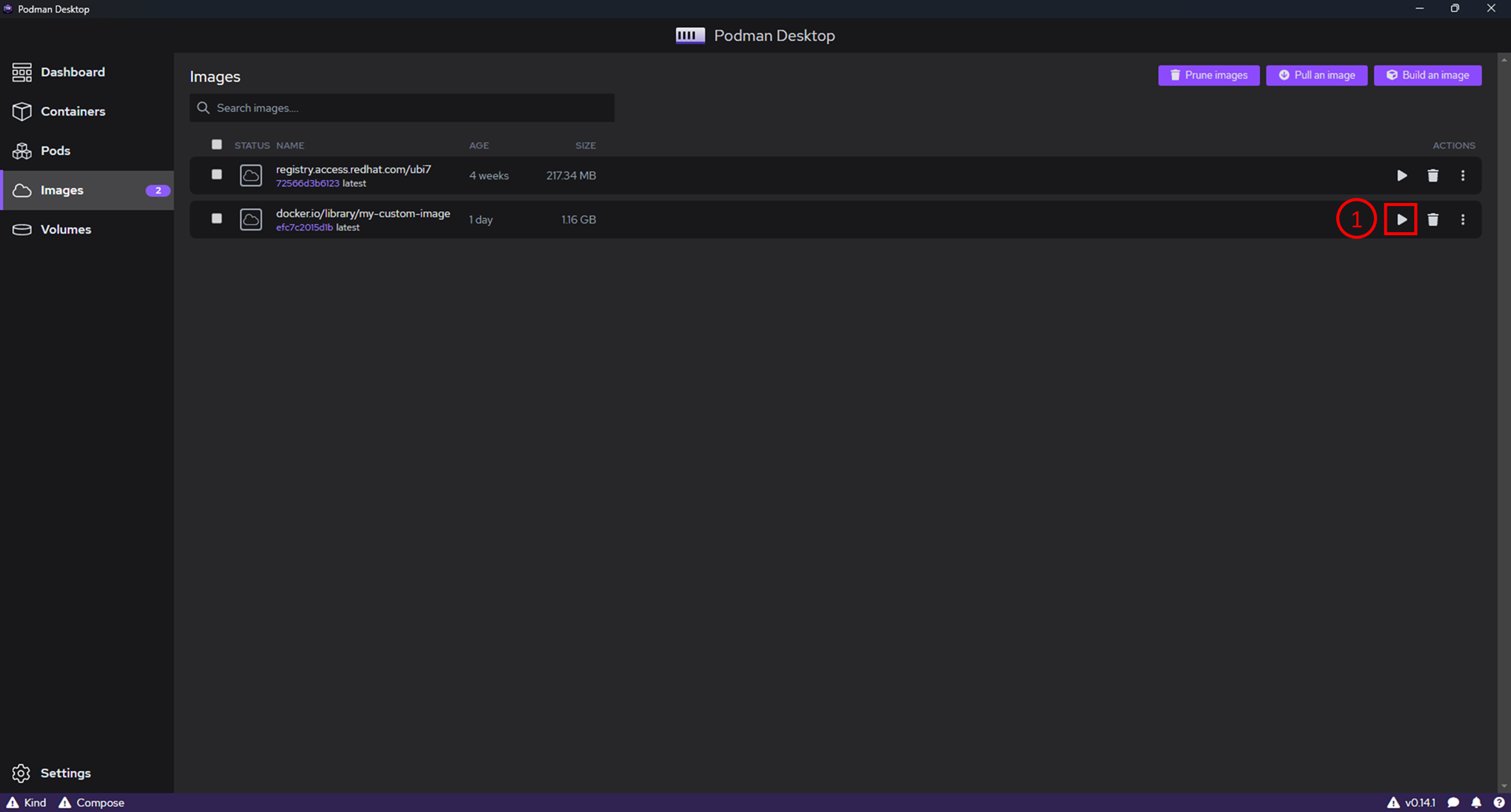Open the Pods section

coord(87,151)
